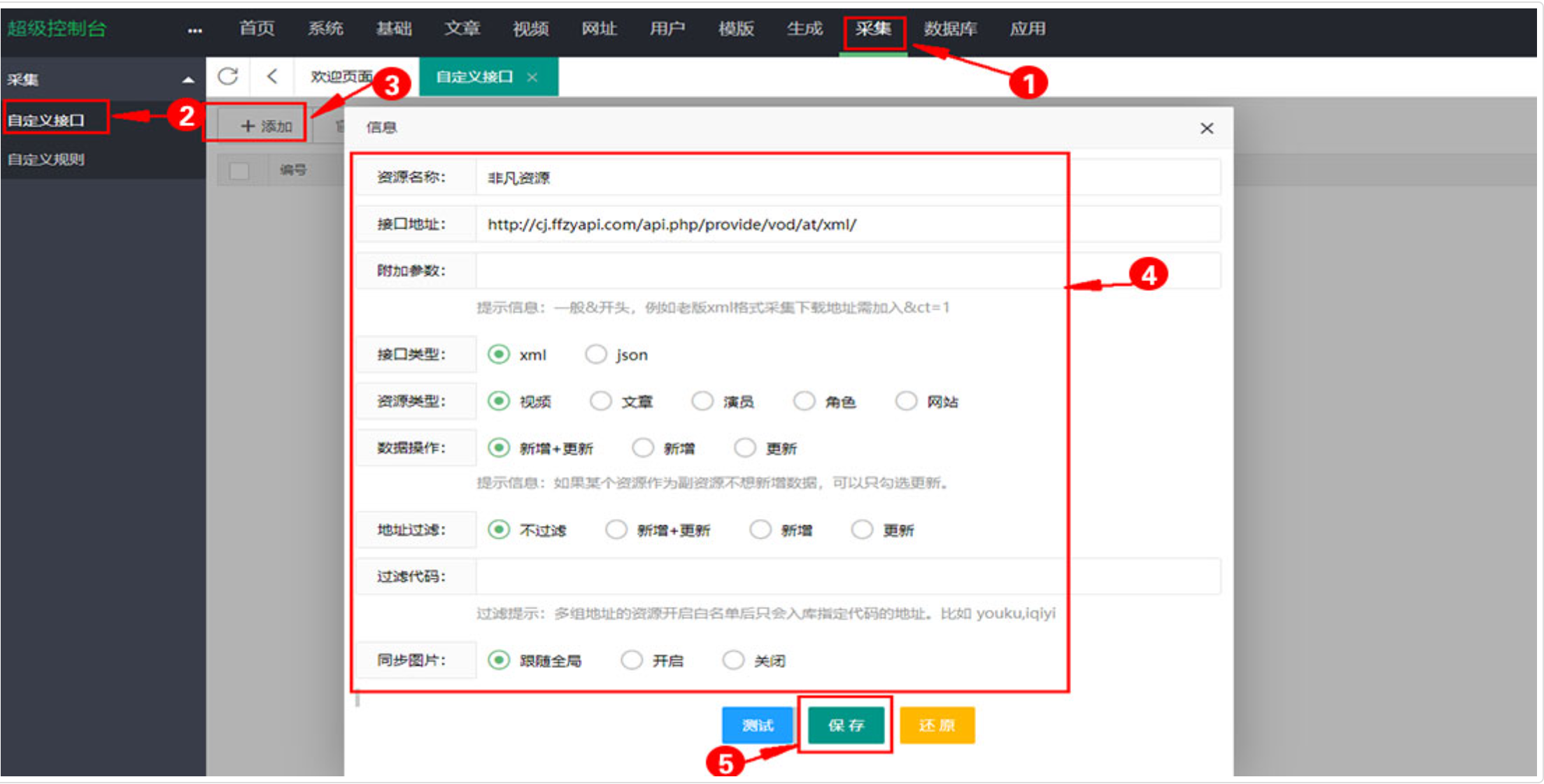Image resolution: width=1544 pixels, height=784 pixels.
Task: Select 更新 in 地址过滤 row
Action: tap(862, 529)
